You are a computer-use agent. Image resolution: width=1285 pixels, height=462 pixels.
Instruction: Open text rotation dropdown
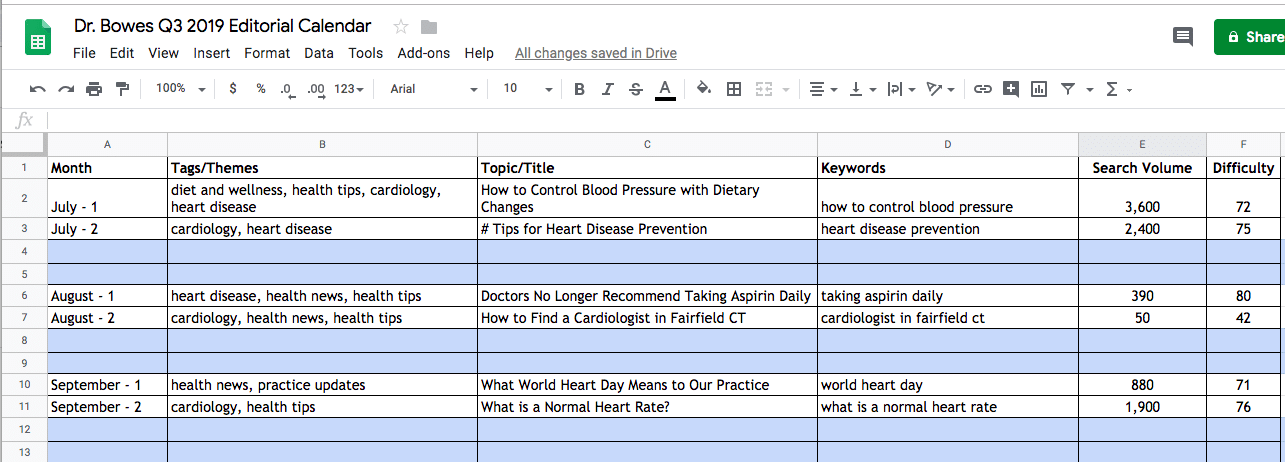pos(940,89)
